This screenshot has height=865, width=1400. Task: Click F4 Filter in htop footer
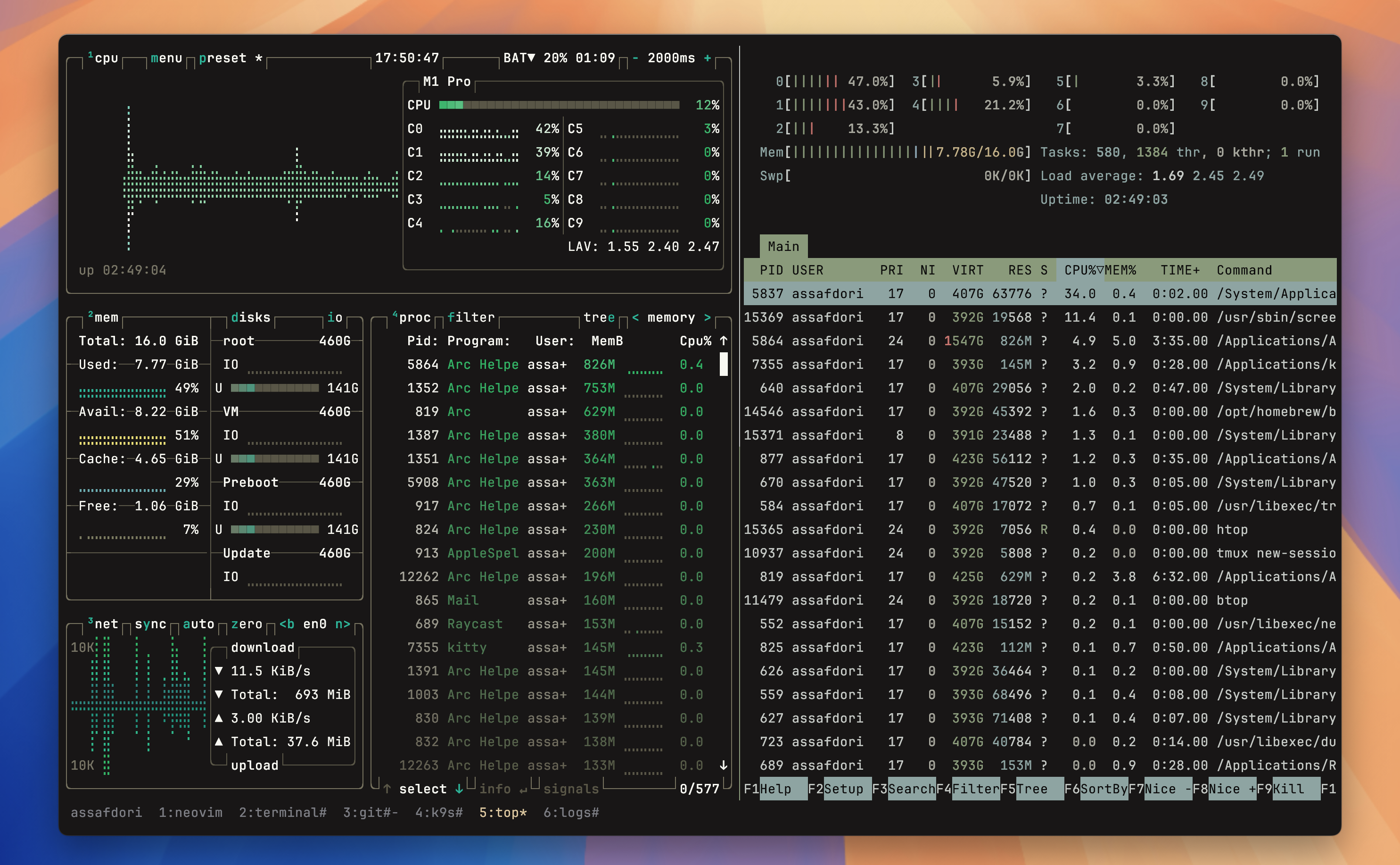click(968, 790)
